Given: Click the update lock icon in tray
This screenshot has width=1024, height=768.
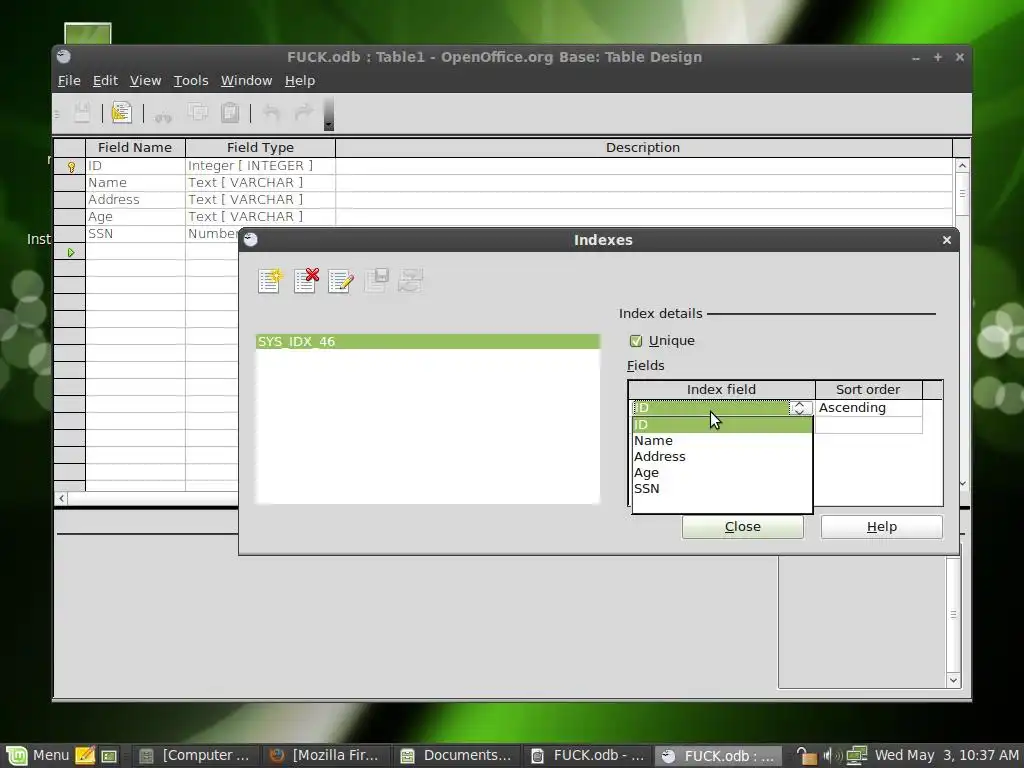Looking at the screenshot, I should coord(807,756).
